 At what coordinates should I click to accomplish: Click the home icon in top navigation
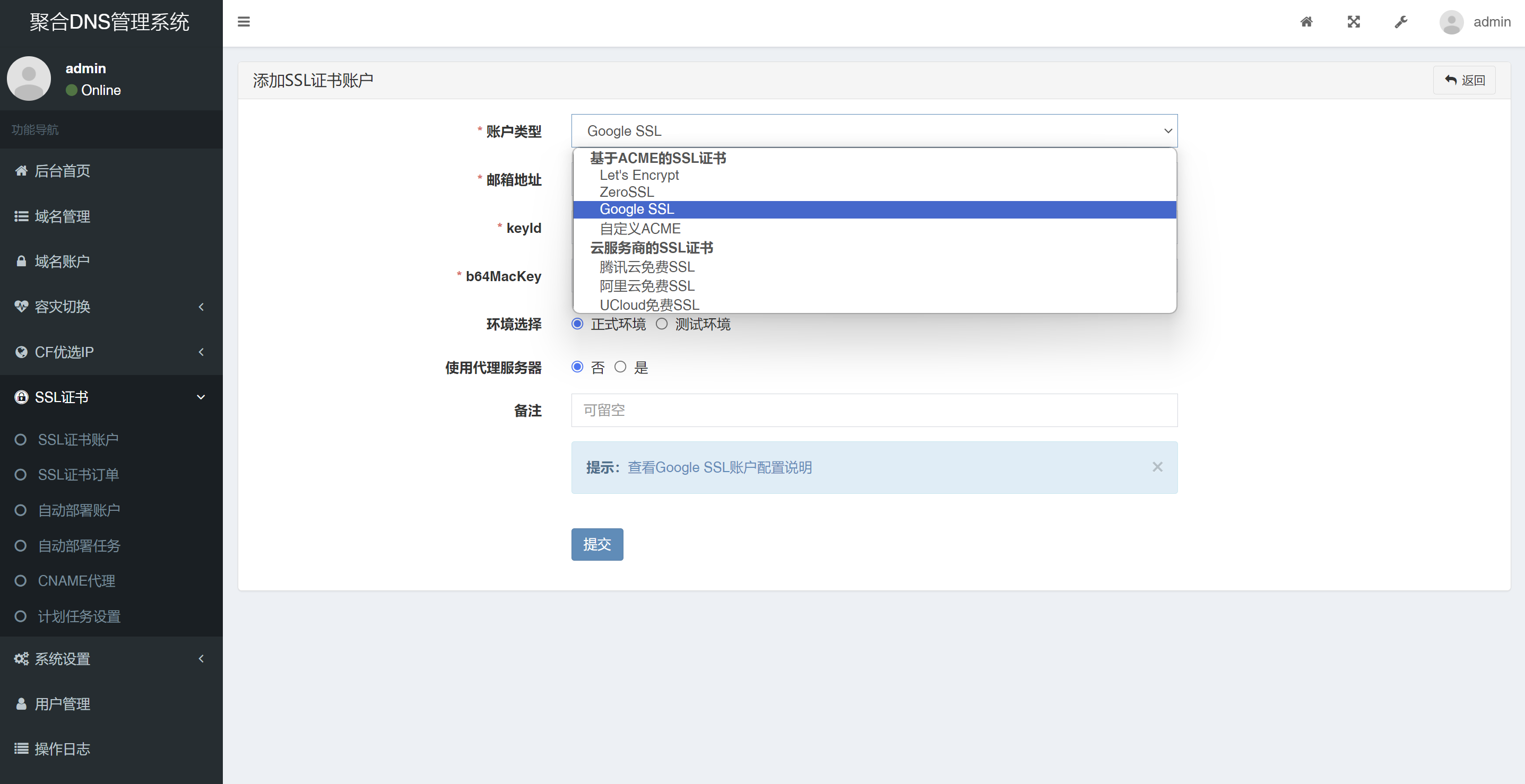pos(1307,21)
